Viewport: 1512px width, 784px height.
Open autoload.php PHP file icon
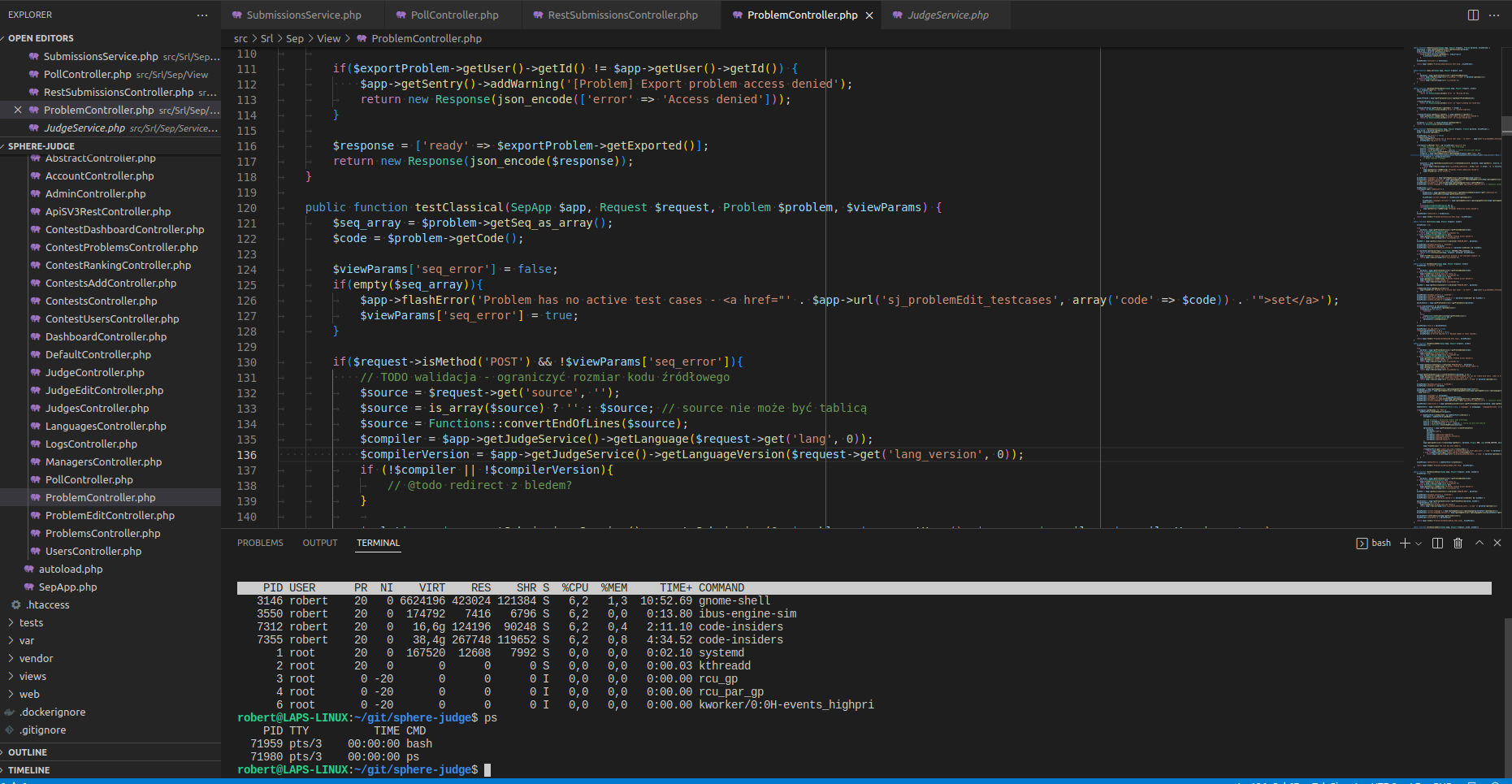[x=29, y=570]
